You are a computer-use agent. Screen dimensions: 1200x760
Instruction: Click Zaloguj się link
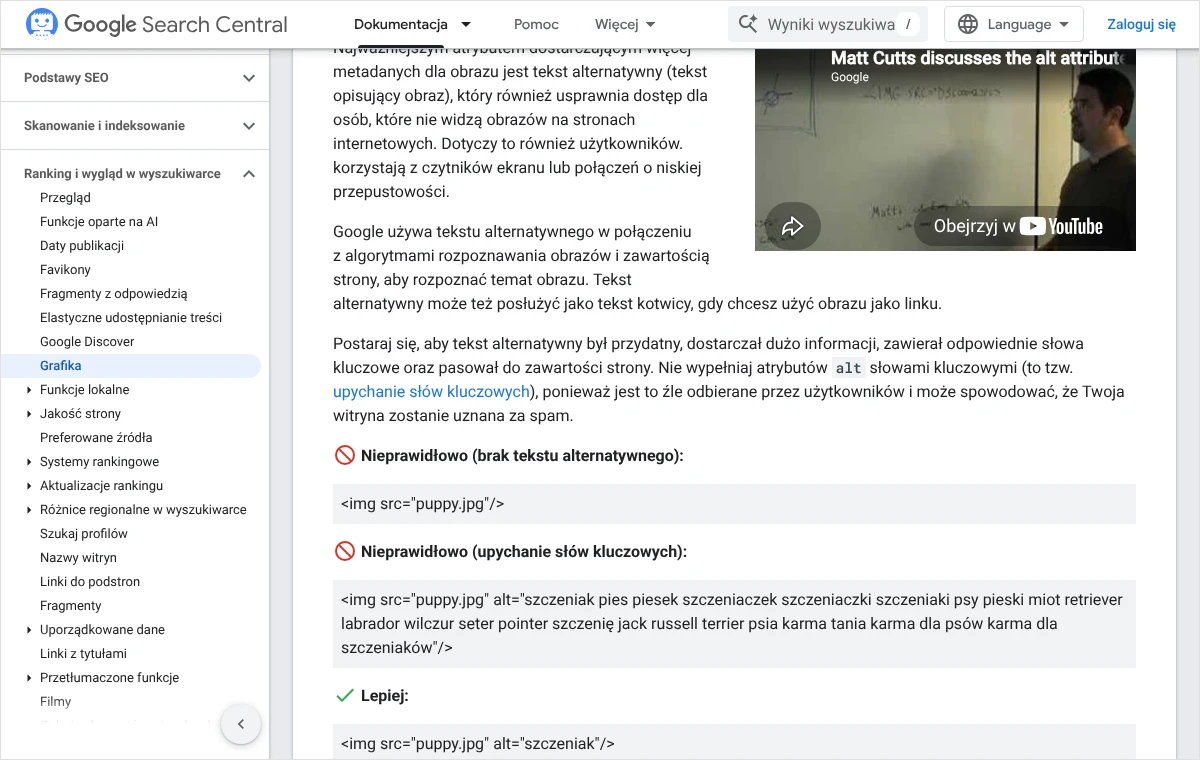[1142, 24]
